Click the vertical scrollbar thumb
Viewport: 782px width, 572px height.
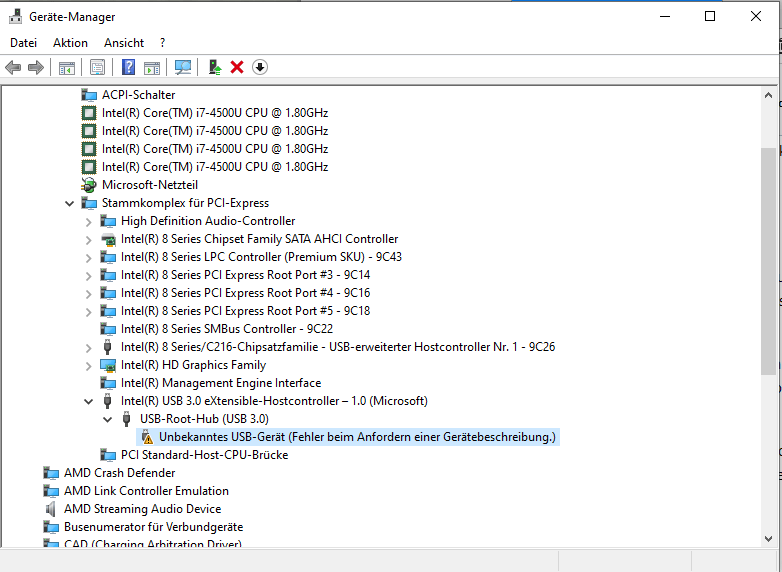768,261
